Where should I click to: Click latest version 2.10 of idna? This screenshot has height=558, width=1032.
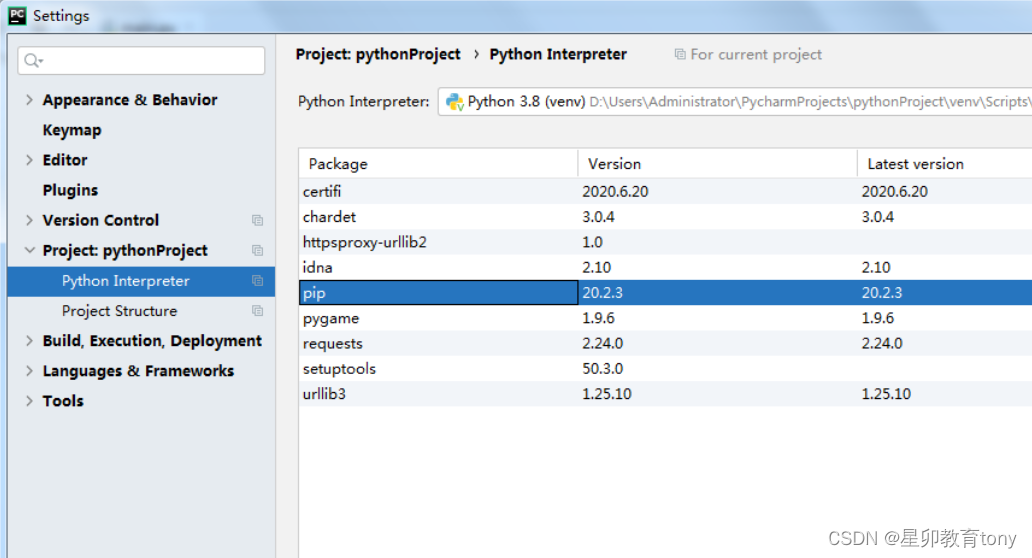[876, 268]
